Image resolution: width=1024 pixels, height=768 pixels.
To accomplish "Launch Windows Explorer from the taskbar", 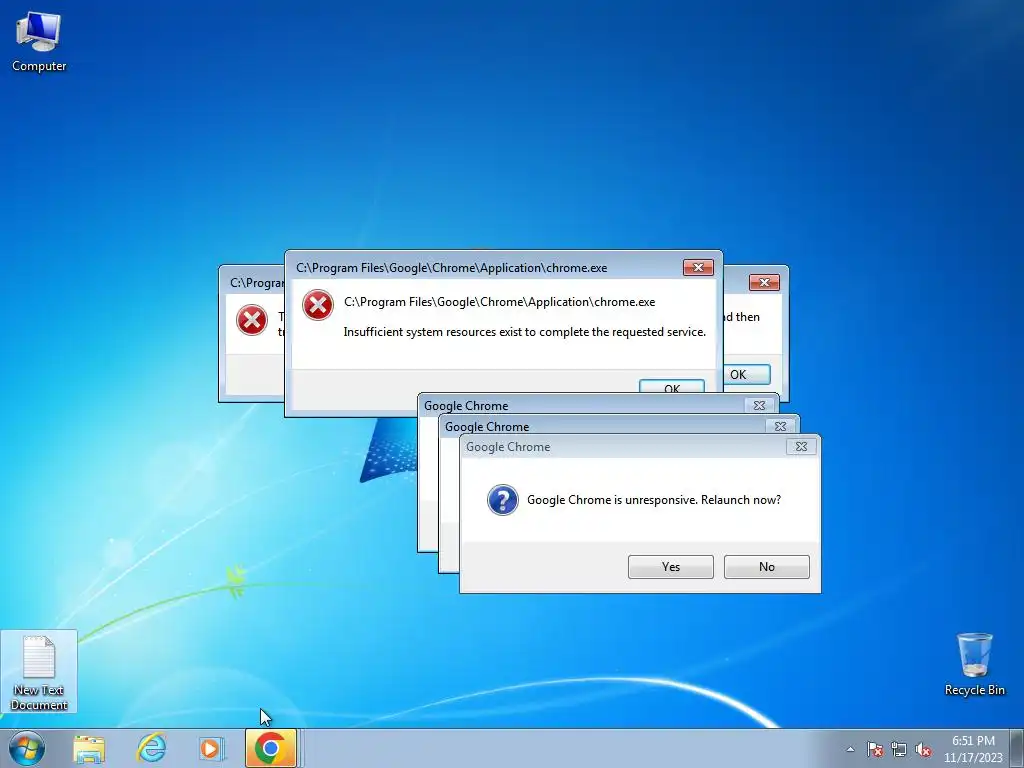I will 89,749.
